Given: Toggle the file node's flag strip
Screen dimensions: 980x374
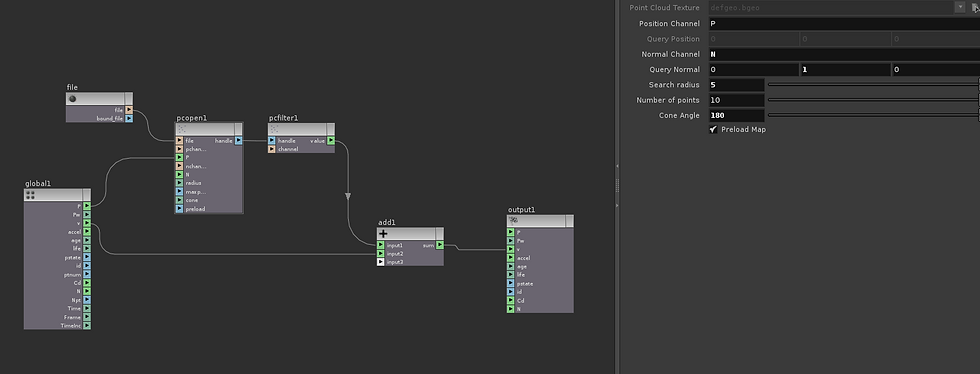Looking at the screenshot, I should pyautogui.click(x=128, y=99).
